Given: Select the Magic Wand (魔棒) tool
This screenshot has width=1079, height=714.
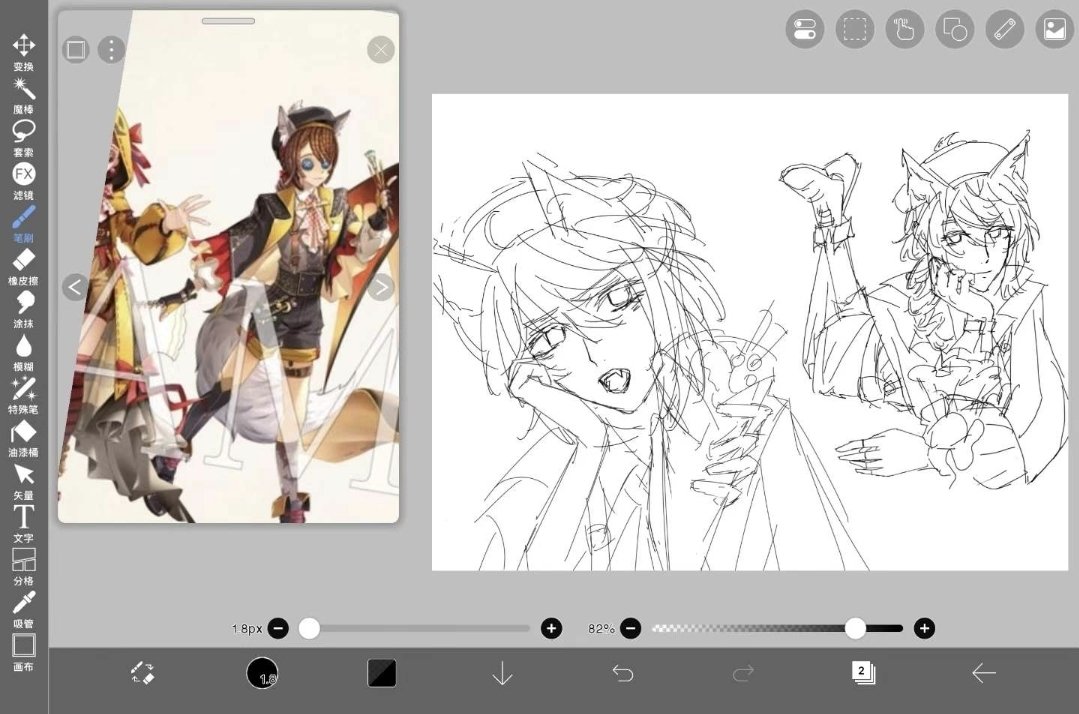Looking at the screenshot, I should [23, 96].
